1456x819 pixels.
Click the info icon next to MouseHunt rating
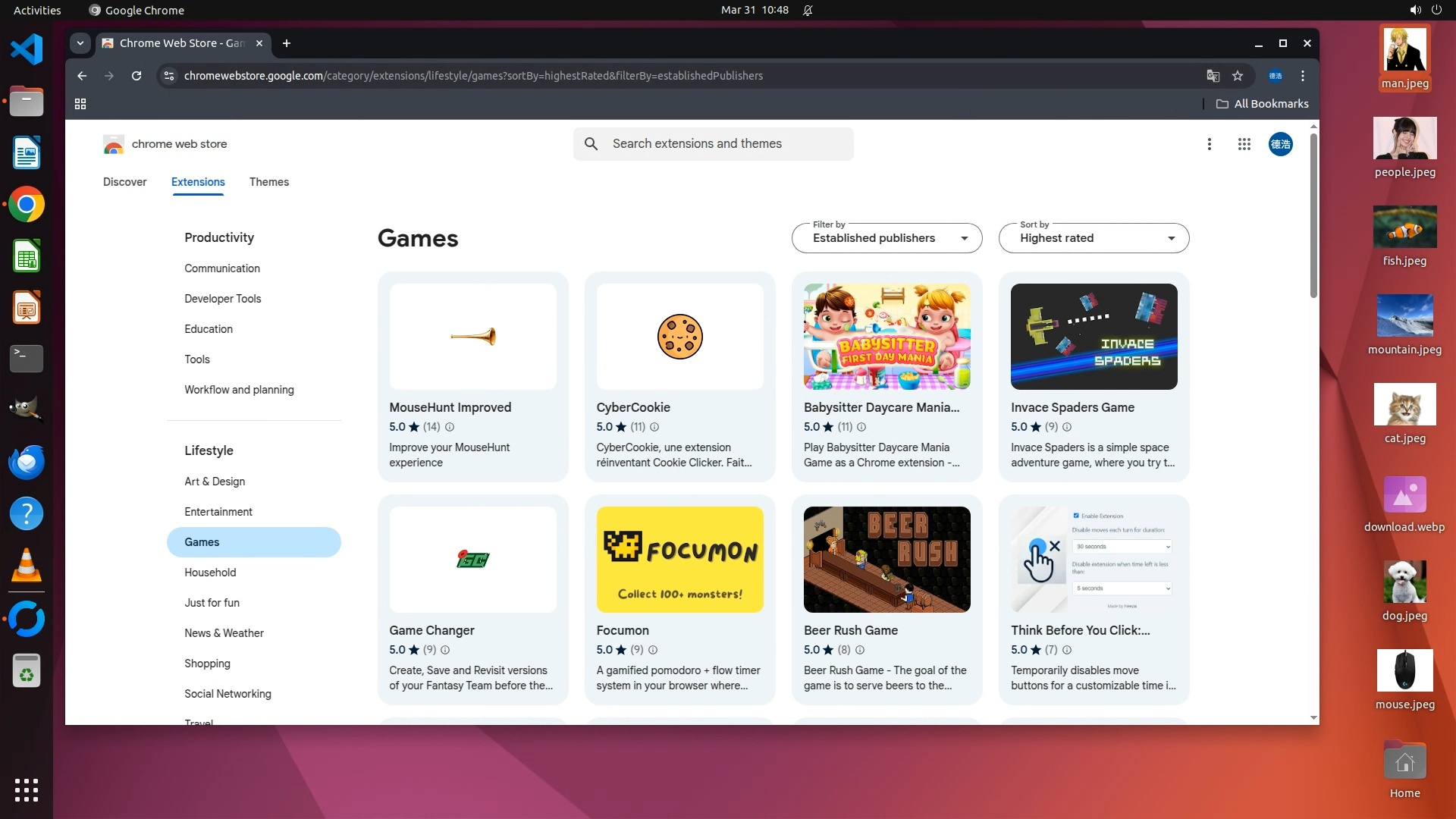(x=450, y=427)
